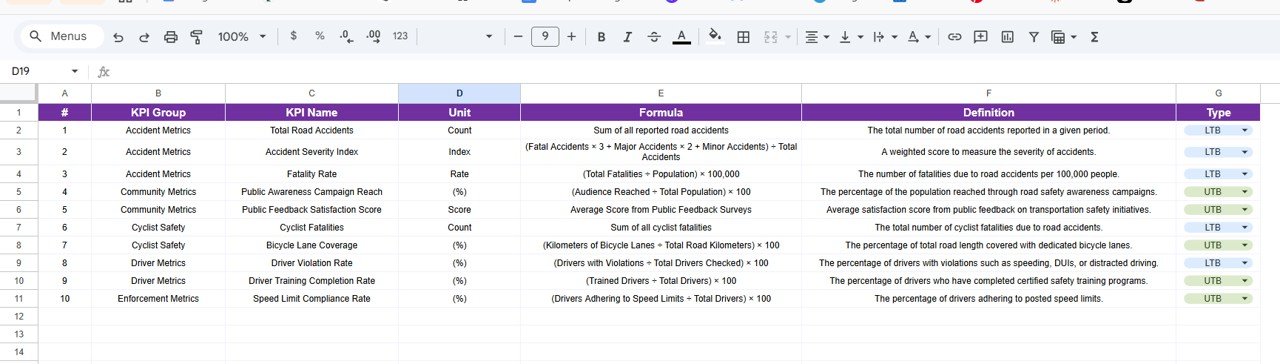Increase decimal places icon
Viewport: 1280px width, 364px height.
click(x=374, y=36)
